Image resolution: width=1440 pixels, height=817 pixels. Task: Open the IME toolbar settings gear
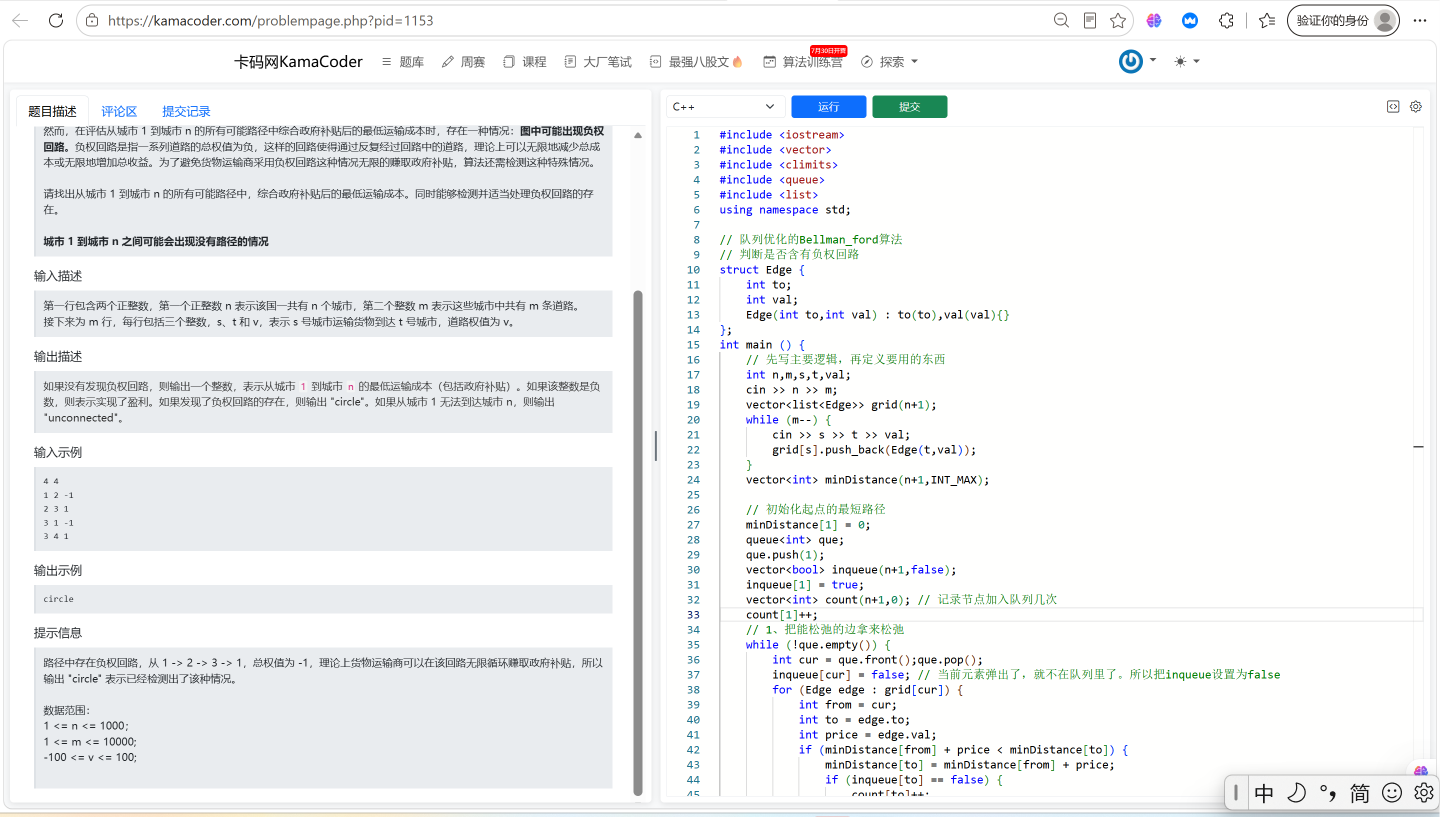click(1424, 793)
